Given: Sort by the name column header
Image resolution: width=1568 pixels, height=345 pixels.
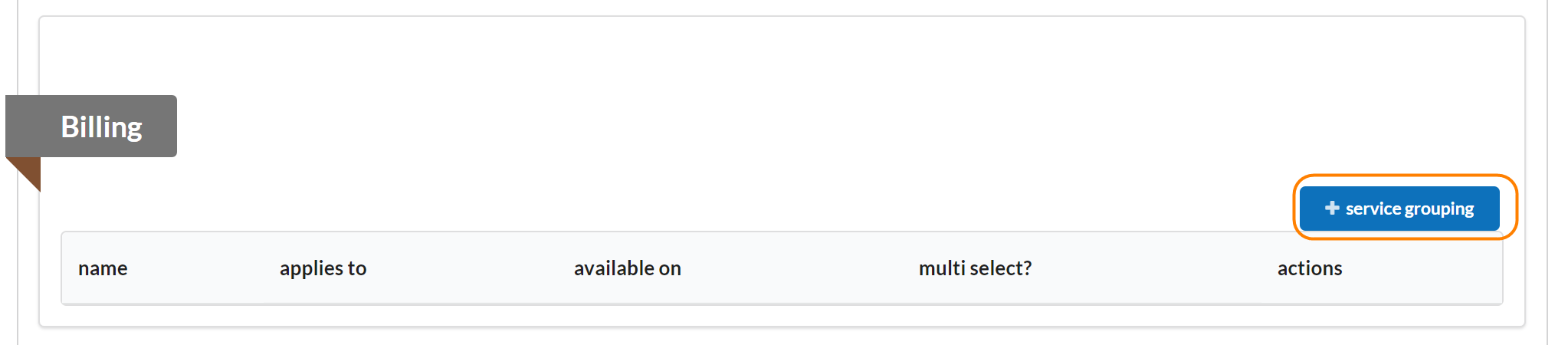Looking at the screenshot, I should (x=103, y=268).
